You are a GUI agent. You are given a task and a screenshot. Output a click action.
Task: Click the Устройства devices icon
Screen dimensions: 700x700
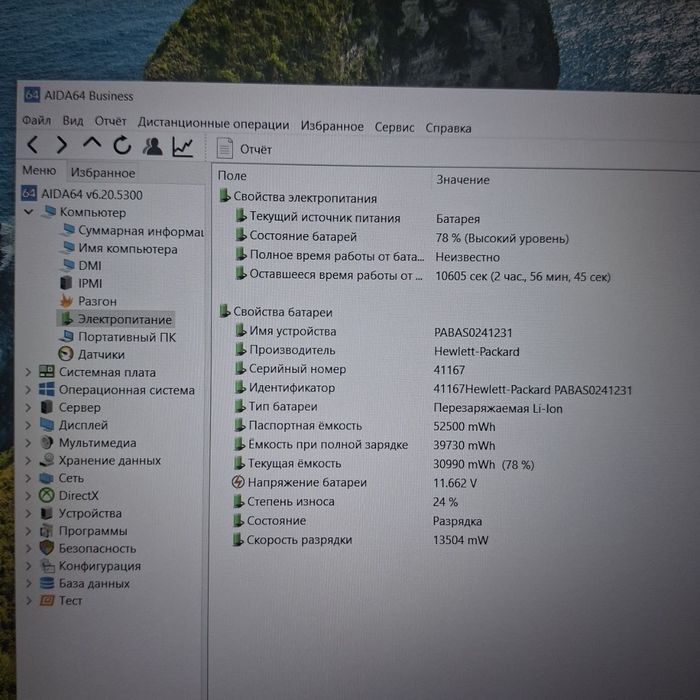click(46, 512)
